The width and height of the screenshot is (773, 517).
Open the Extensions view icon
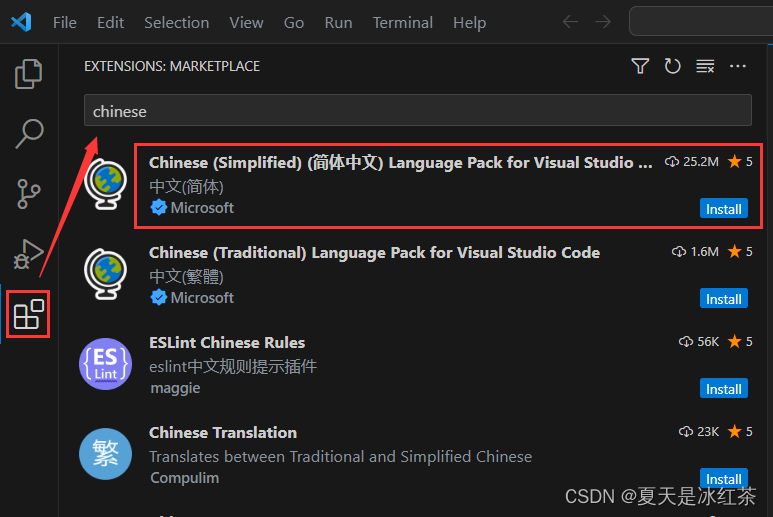coord(29,314)
